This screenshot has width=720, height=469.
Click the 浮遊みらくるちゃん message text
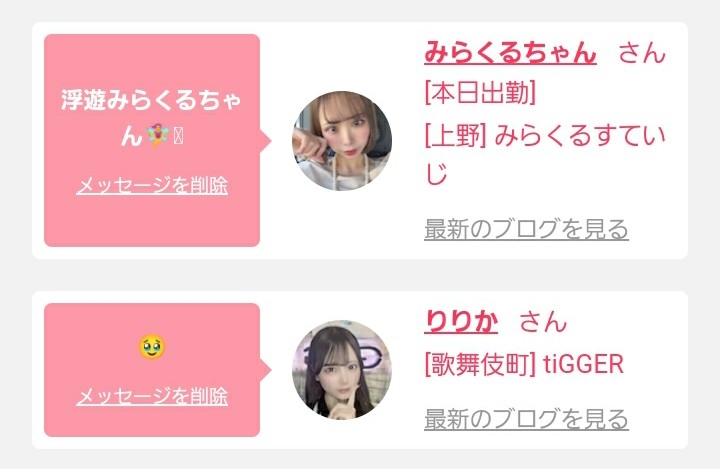pyautogui.click(x=152, y=118)
